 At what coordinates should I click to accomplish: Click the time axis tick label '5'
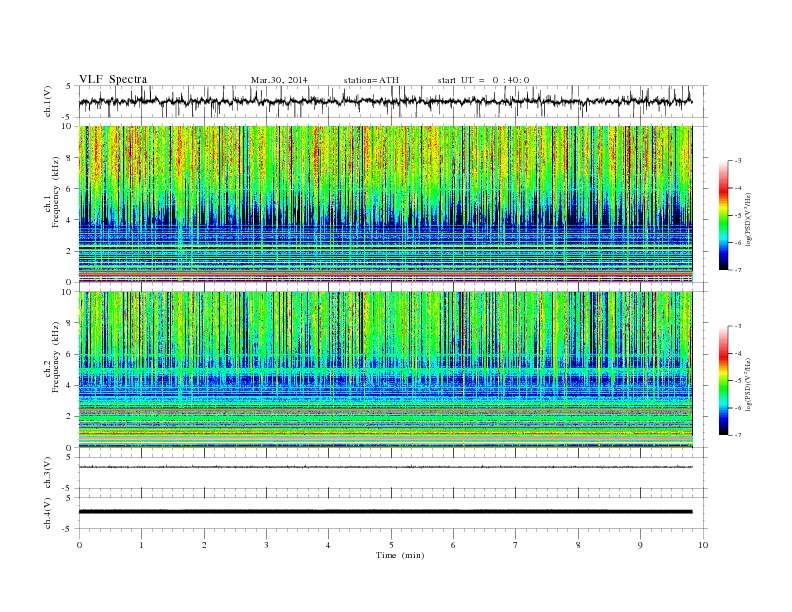[391, 545]
